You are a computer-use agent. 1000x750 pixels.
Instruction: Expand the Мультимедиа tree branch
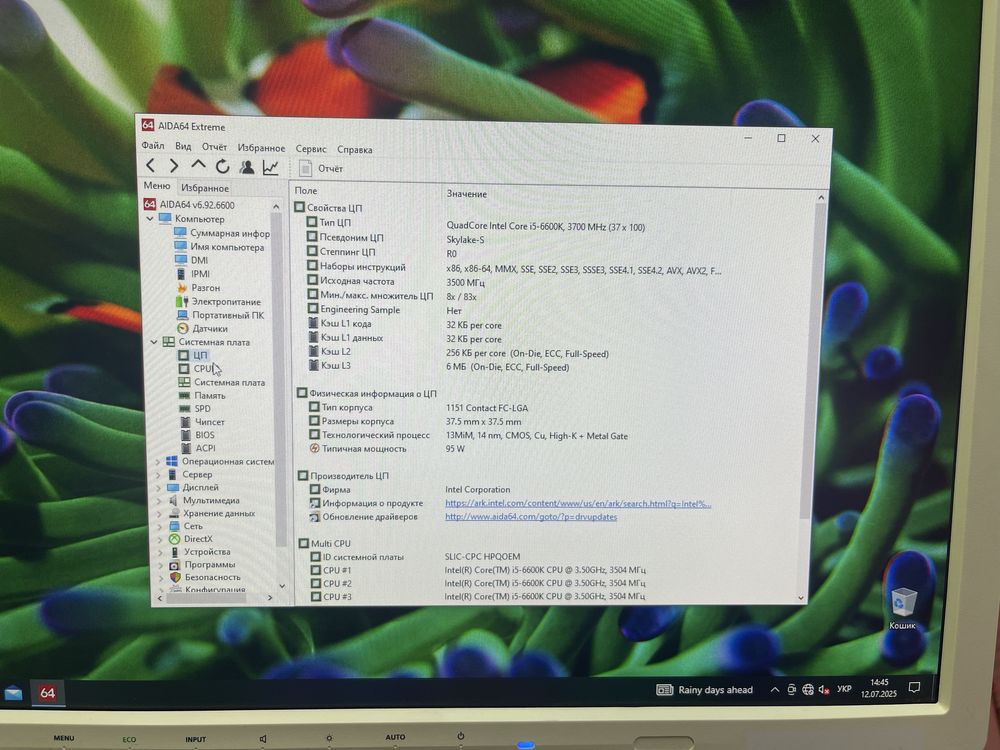click(159, 501)
